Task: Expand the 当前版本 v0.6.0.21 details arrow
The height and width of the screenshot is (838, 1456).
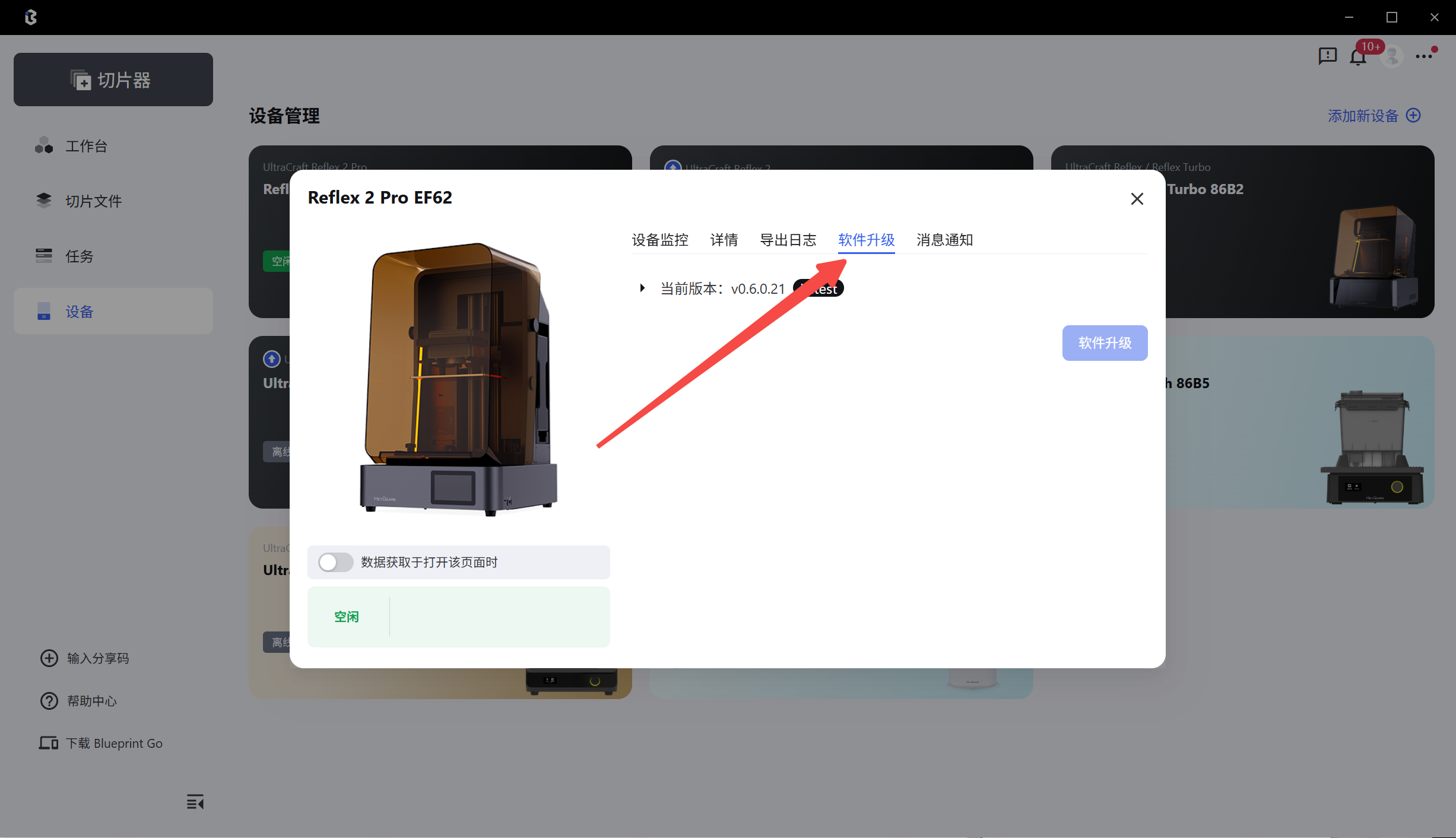Action: (x=642, y=288)
